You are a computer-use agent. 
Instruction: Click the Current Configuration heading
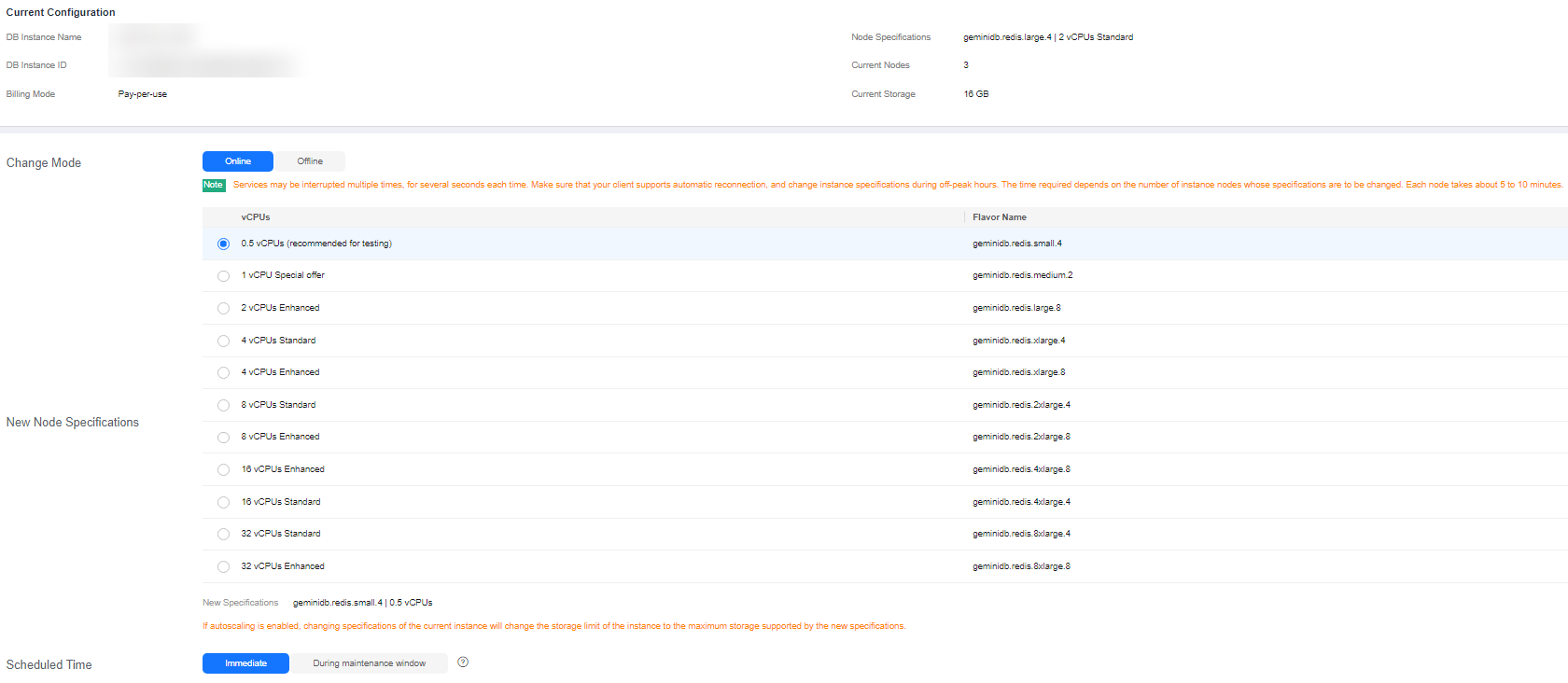coord(61,12)
